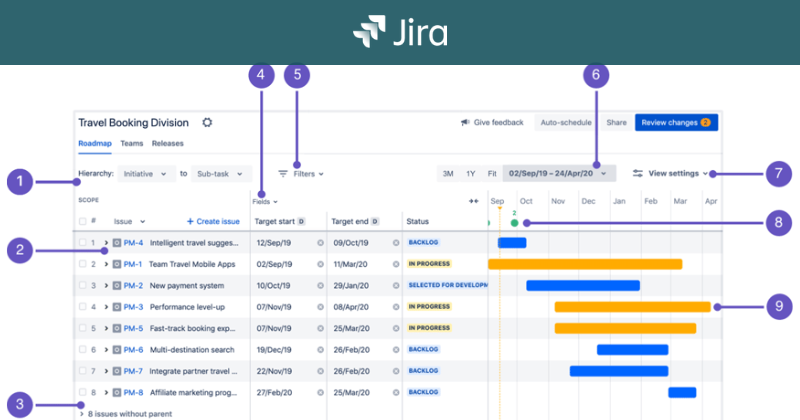Click the issue type icon for PM-2
This screenshot has width=800, height=420.
coord(117,286)
